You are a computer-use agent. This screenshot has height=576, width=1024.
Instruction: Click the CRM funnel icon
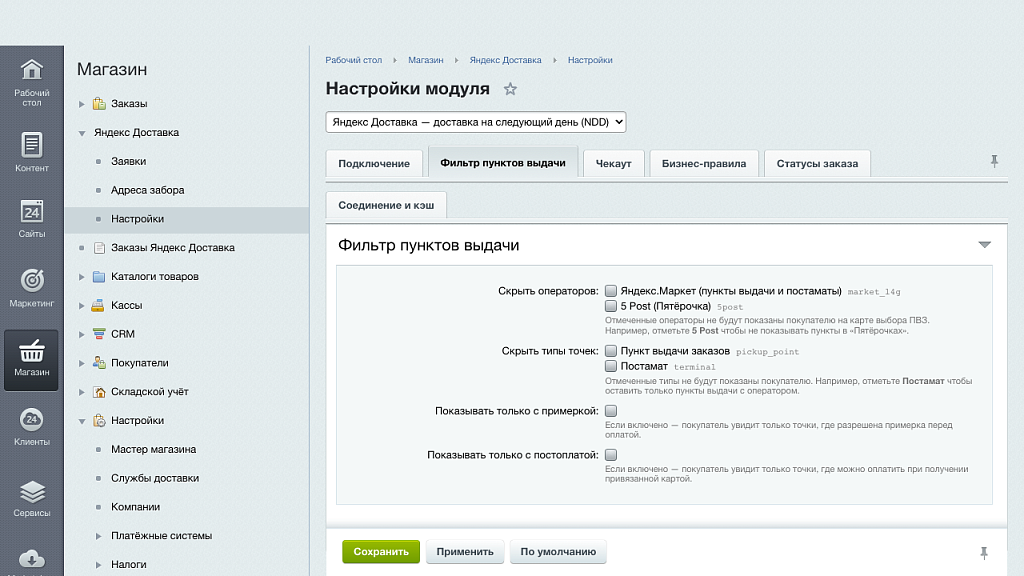(99, 334)
